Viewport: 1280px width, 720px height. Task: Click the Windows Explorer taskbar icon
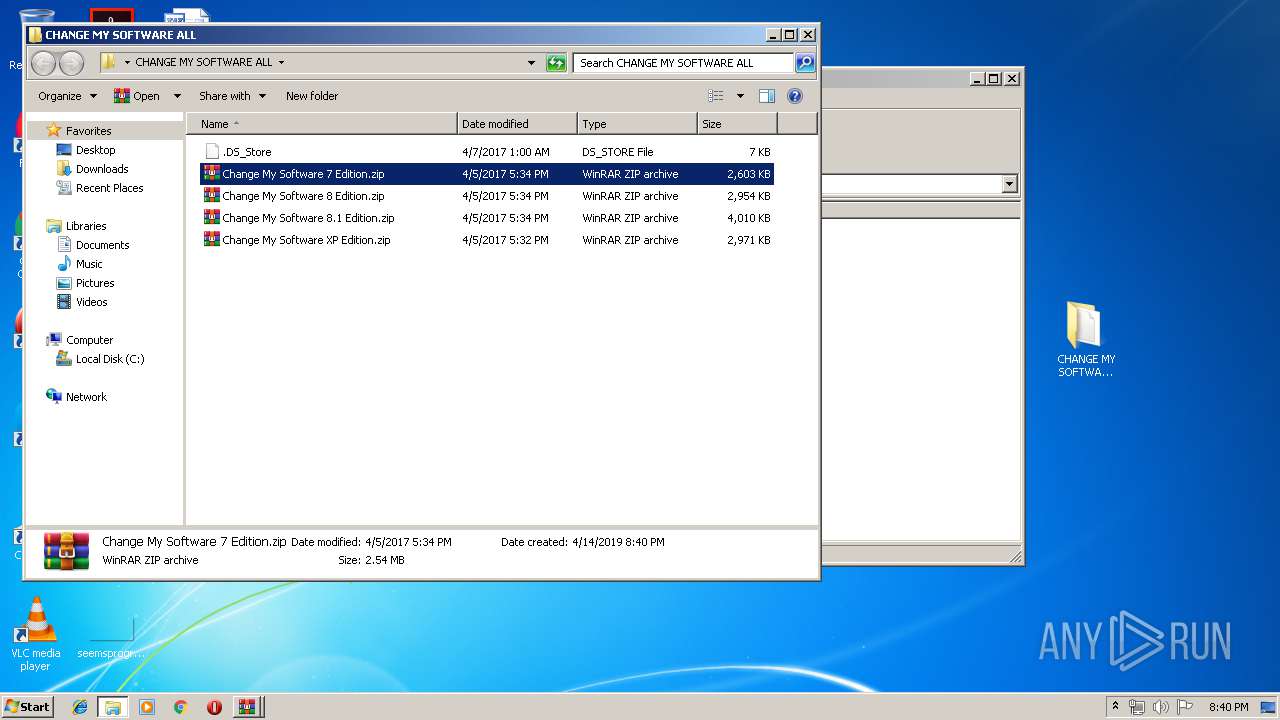[x=112, y=707]
